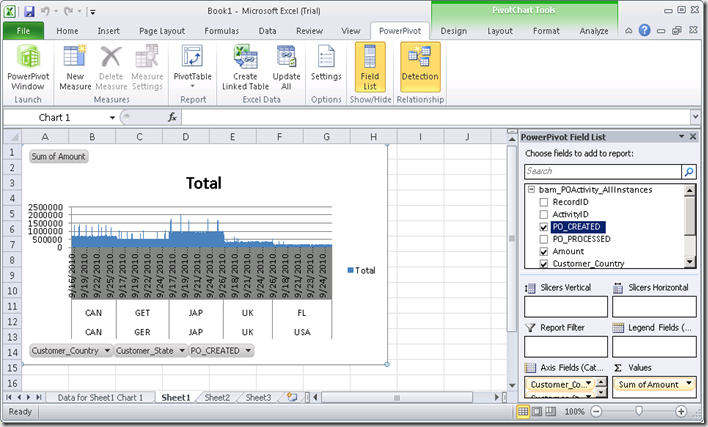Click the insert function fx icon
The width and height of the screenshot is (708, 427).
(x=172, y=117)
